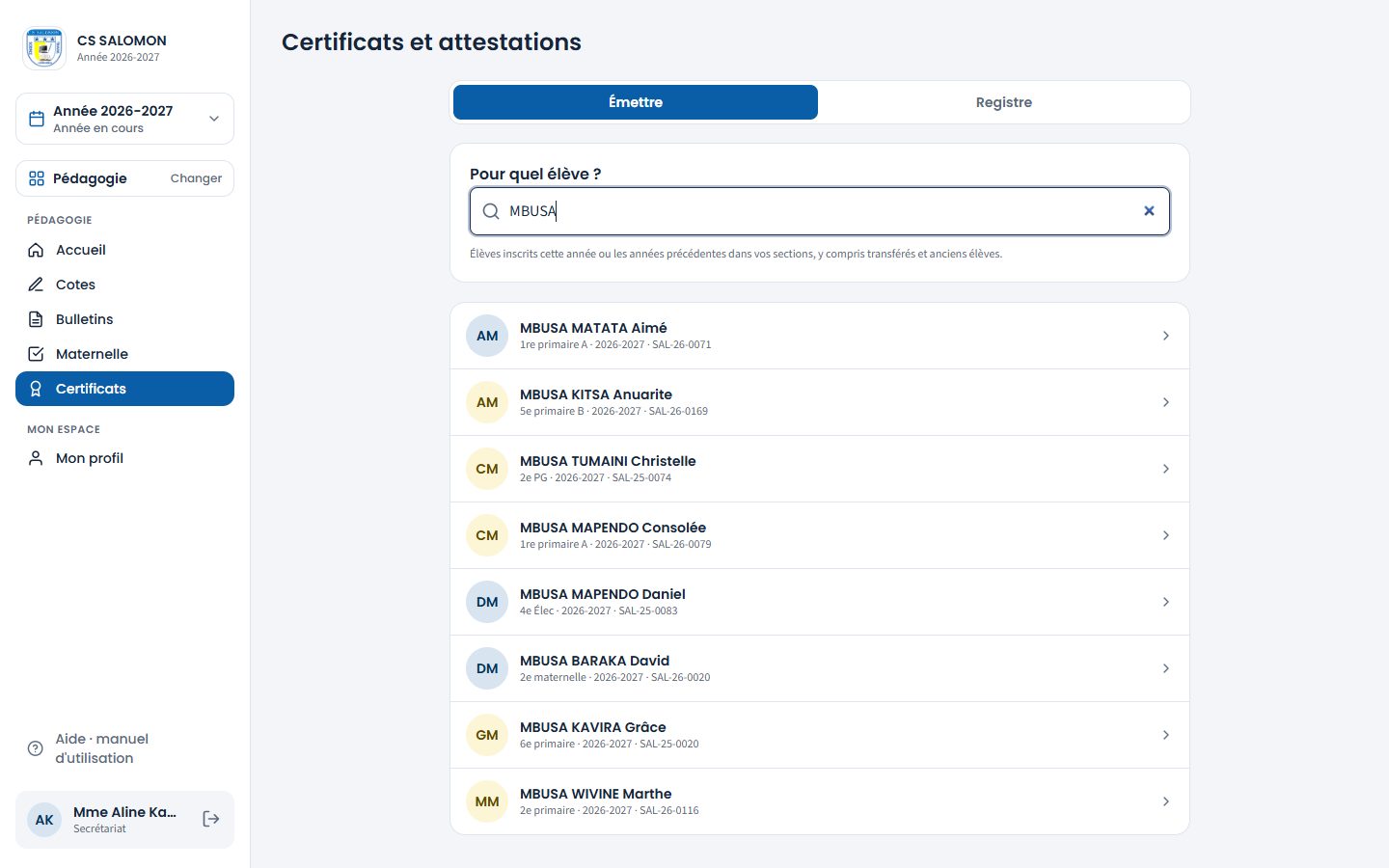1389x868 pixels.
Task: Click the Accueil home icon
Action: [36, 250]
